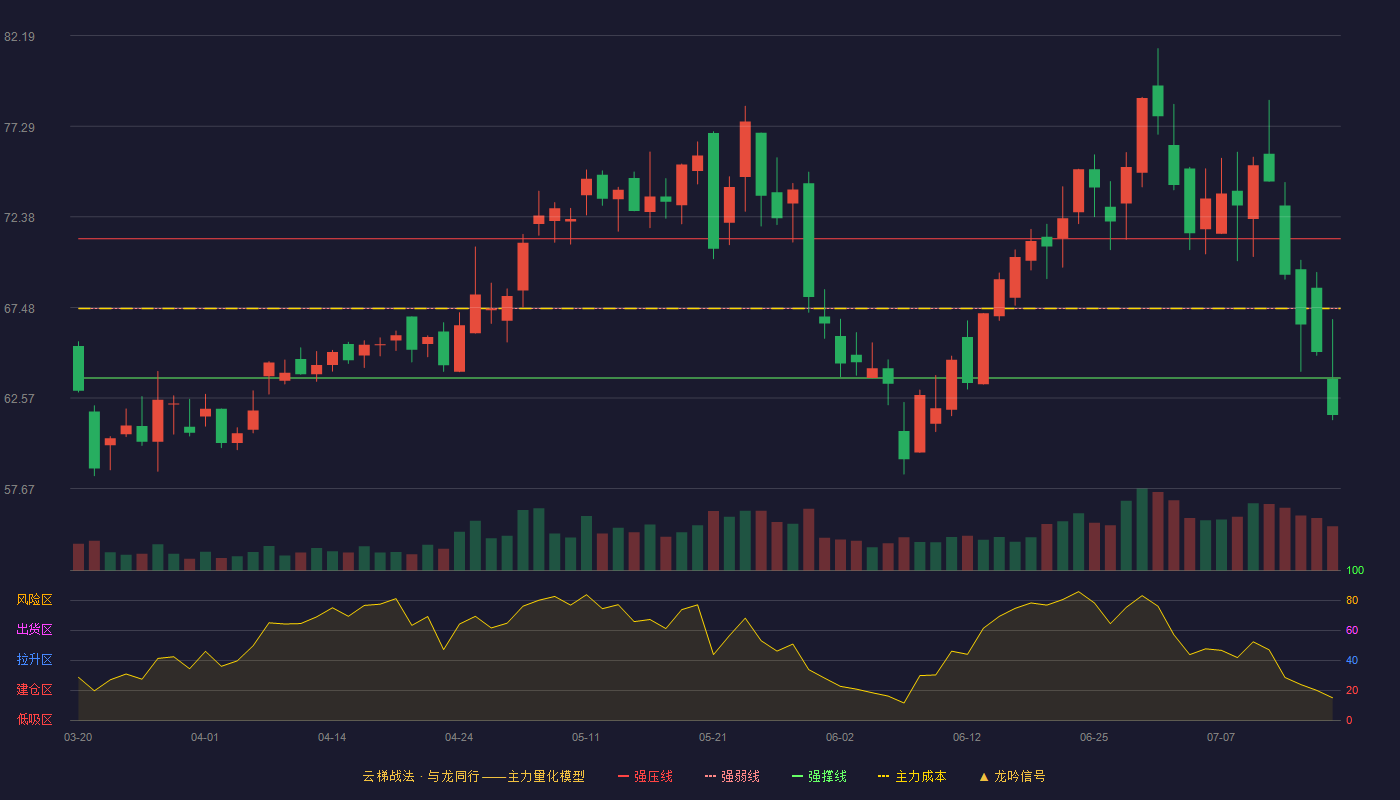
Task: Click the 04-24 date label
Action: [x=459, y=737]
